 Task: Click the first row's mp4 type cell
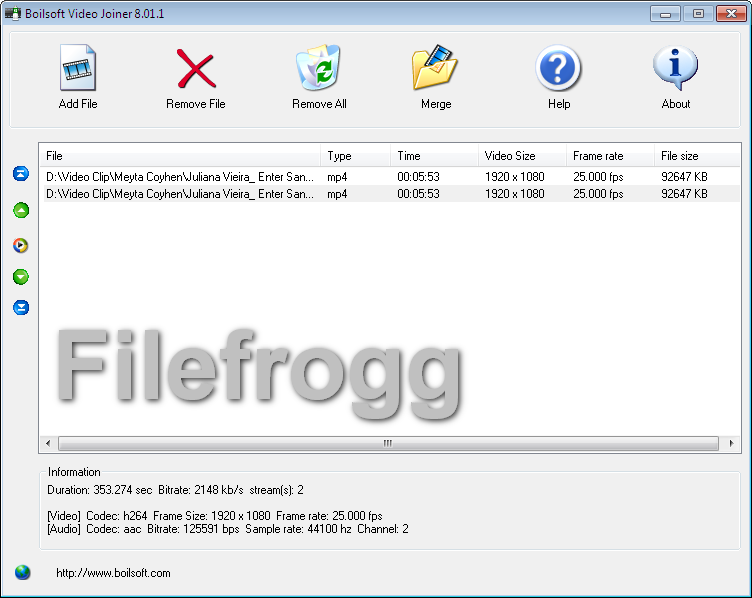(x=337, y=177)
